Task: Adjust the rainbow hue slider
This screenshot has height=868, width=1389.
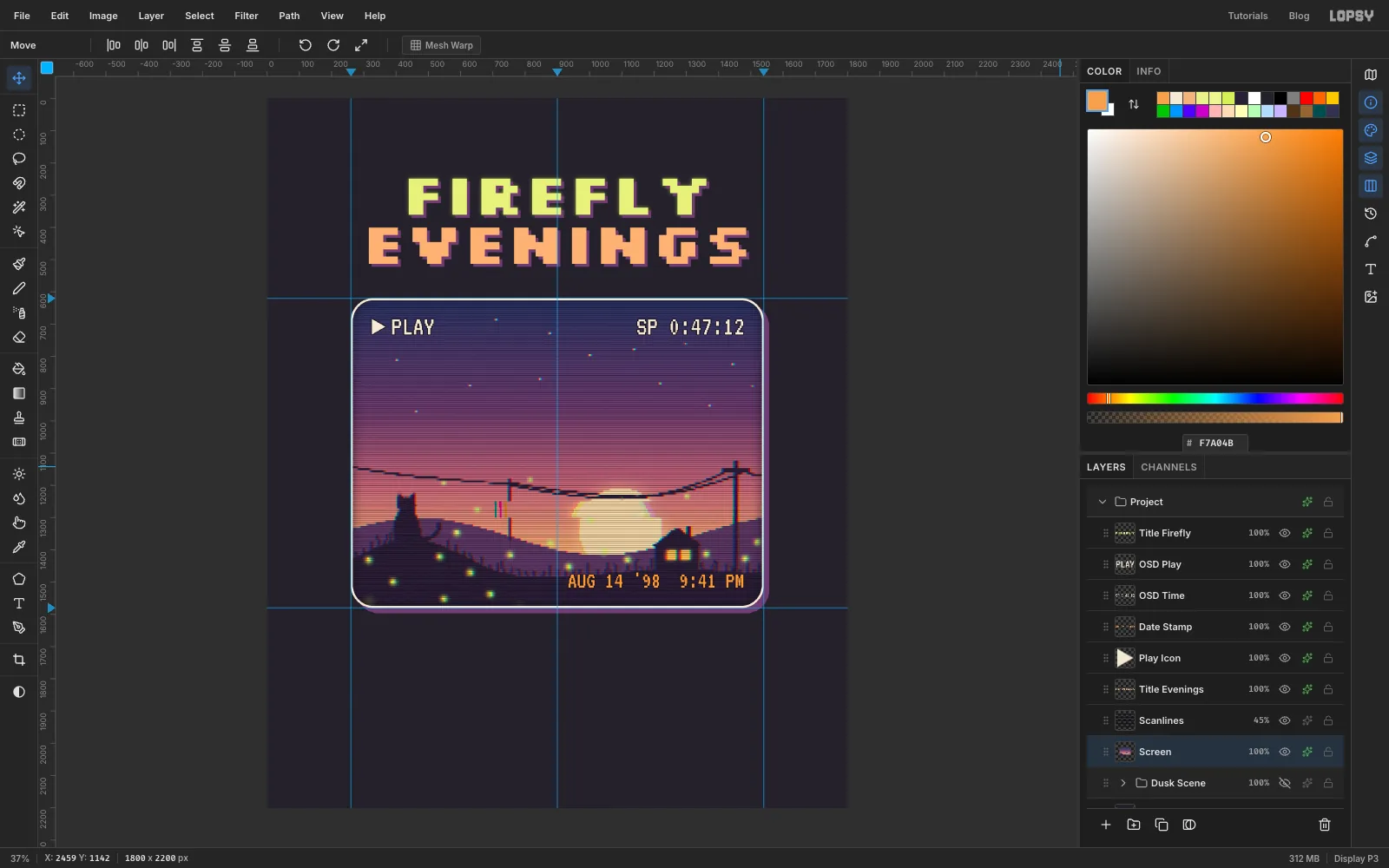Action: (1215, 398)
